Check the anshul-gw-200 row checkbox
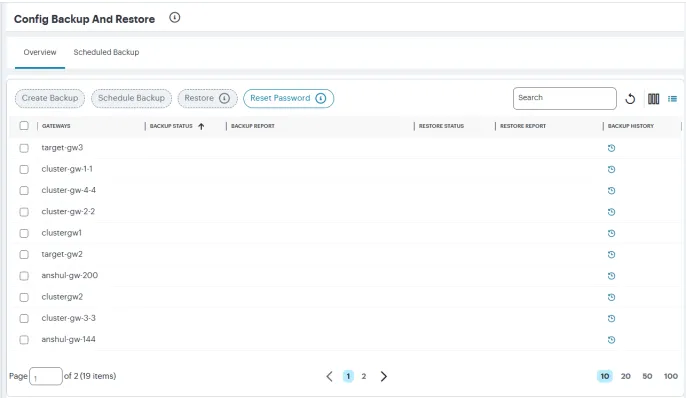The height and width of the screenshot is (398, 686). (x=24, y=276)
